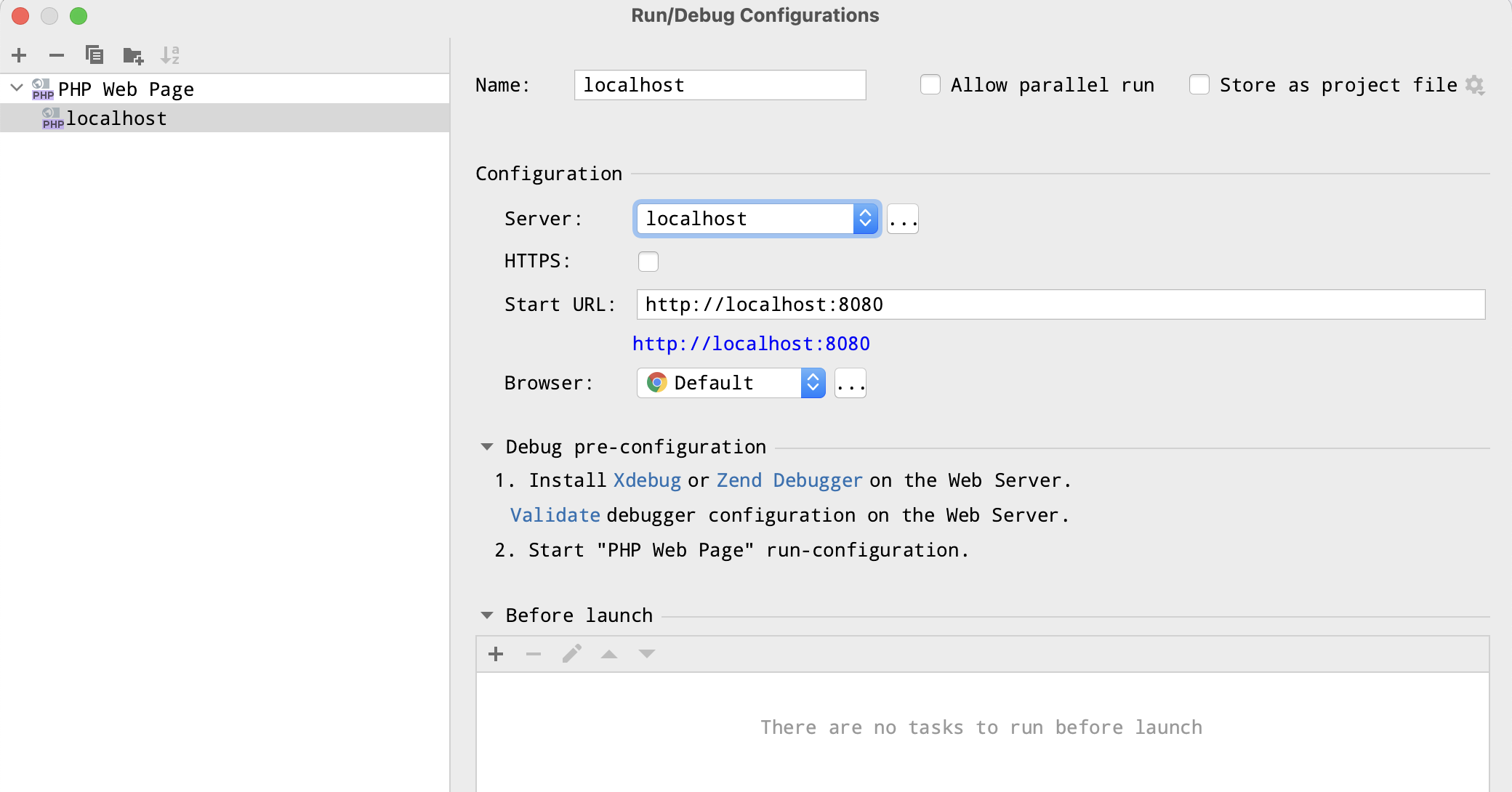Add a new run configuration
This screenshot has width=1512, height=792.
pos(19,55)
